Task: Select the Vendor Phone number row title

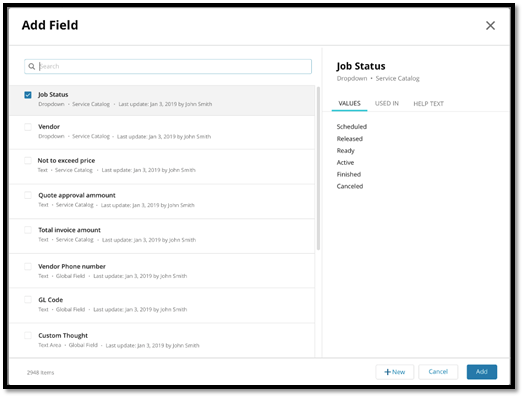Action: coord(72,267)
